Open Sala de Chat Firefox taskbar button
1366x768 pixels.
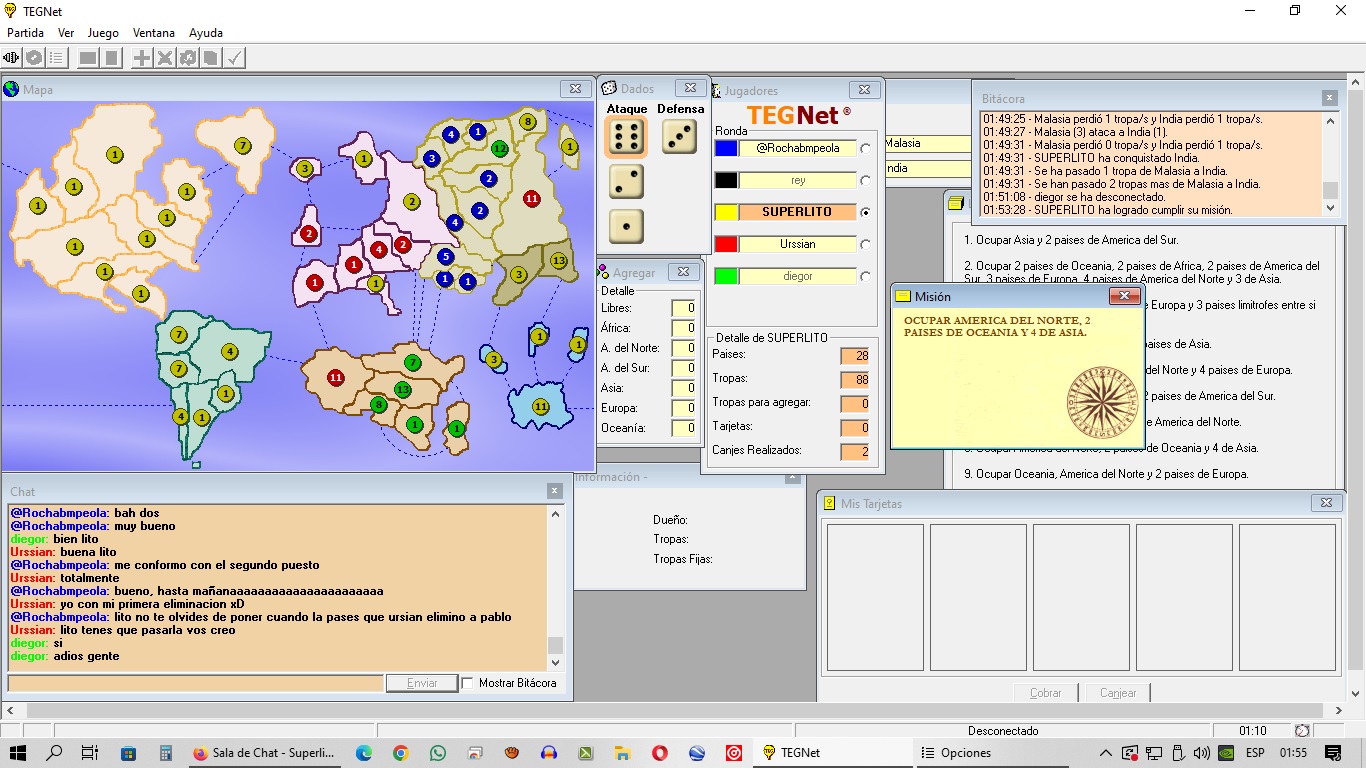coord(264,753)
